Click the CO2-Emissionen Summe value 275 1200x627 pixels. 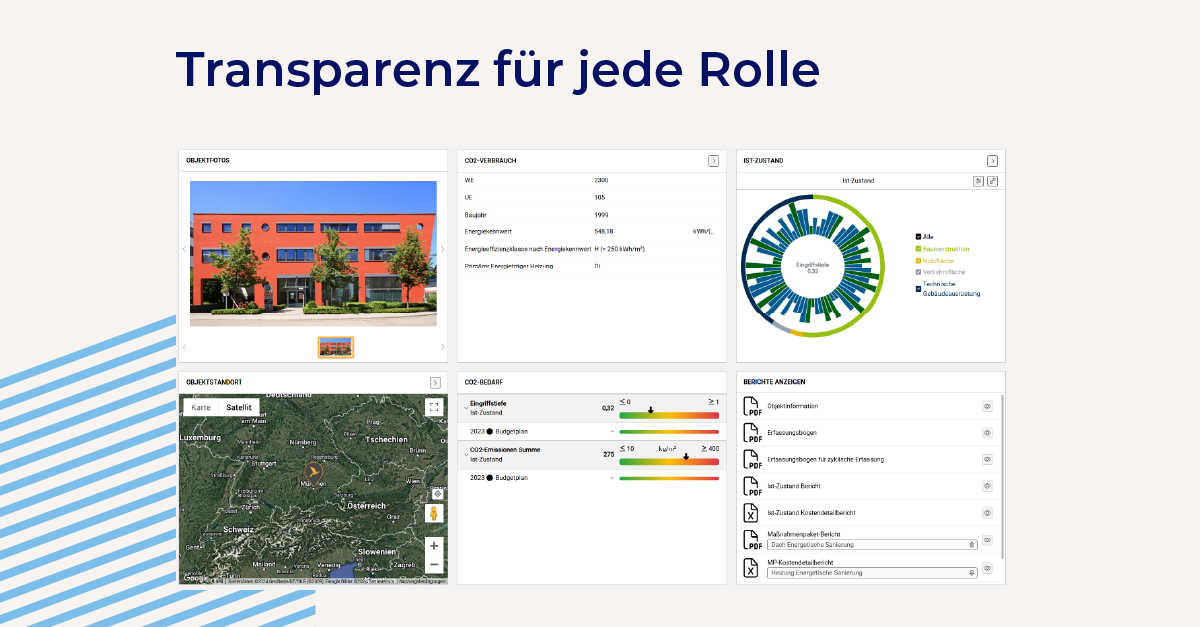click(x=607, y=455)
